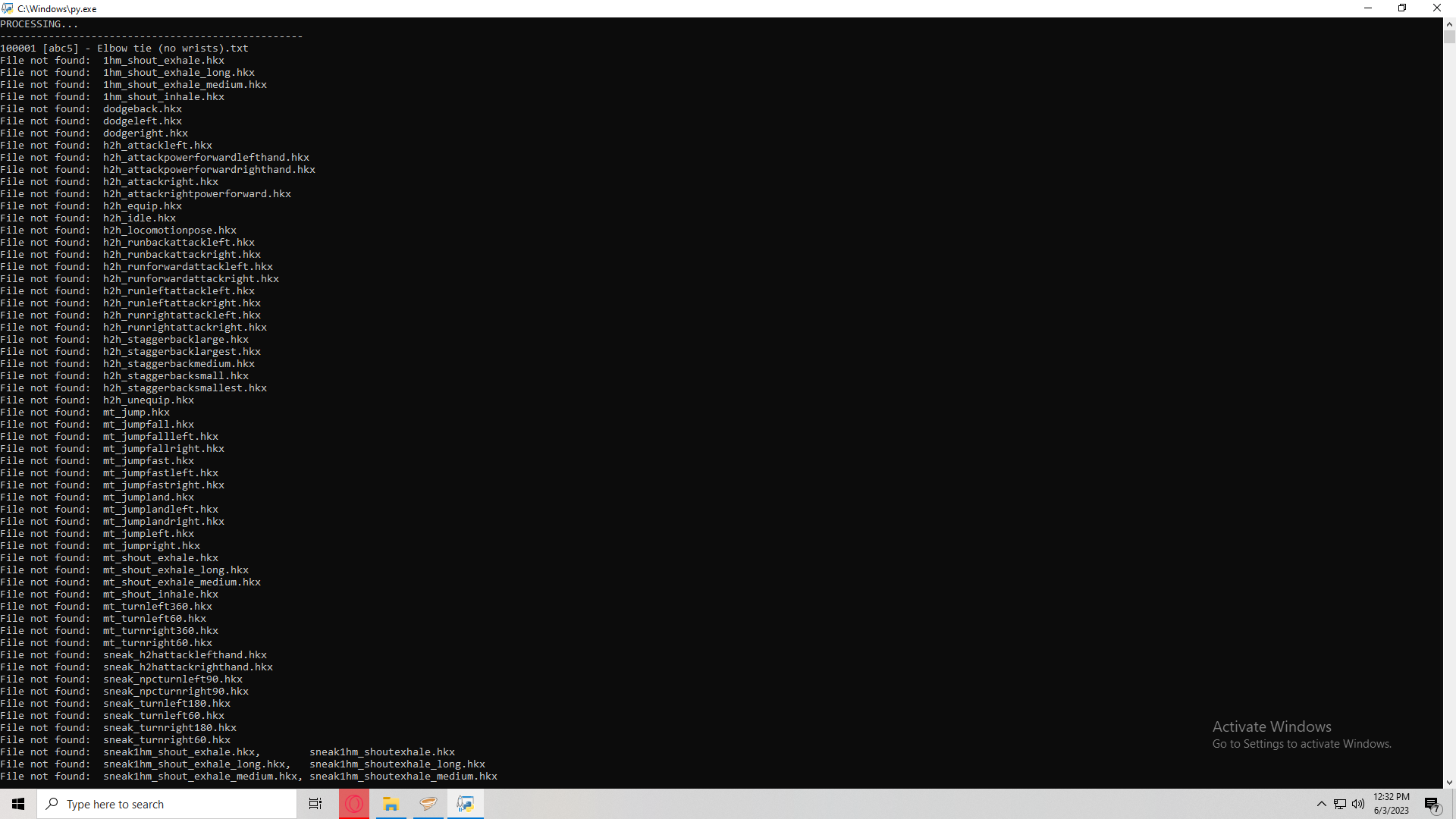
Task: Close the py.exe console window
Action: (x=1436, y=8)
